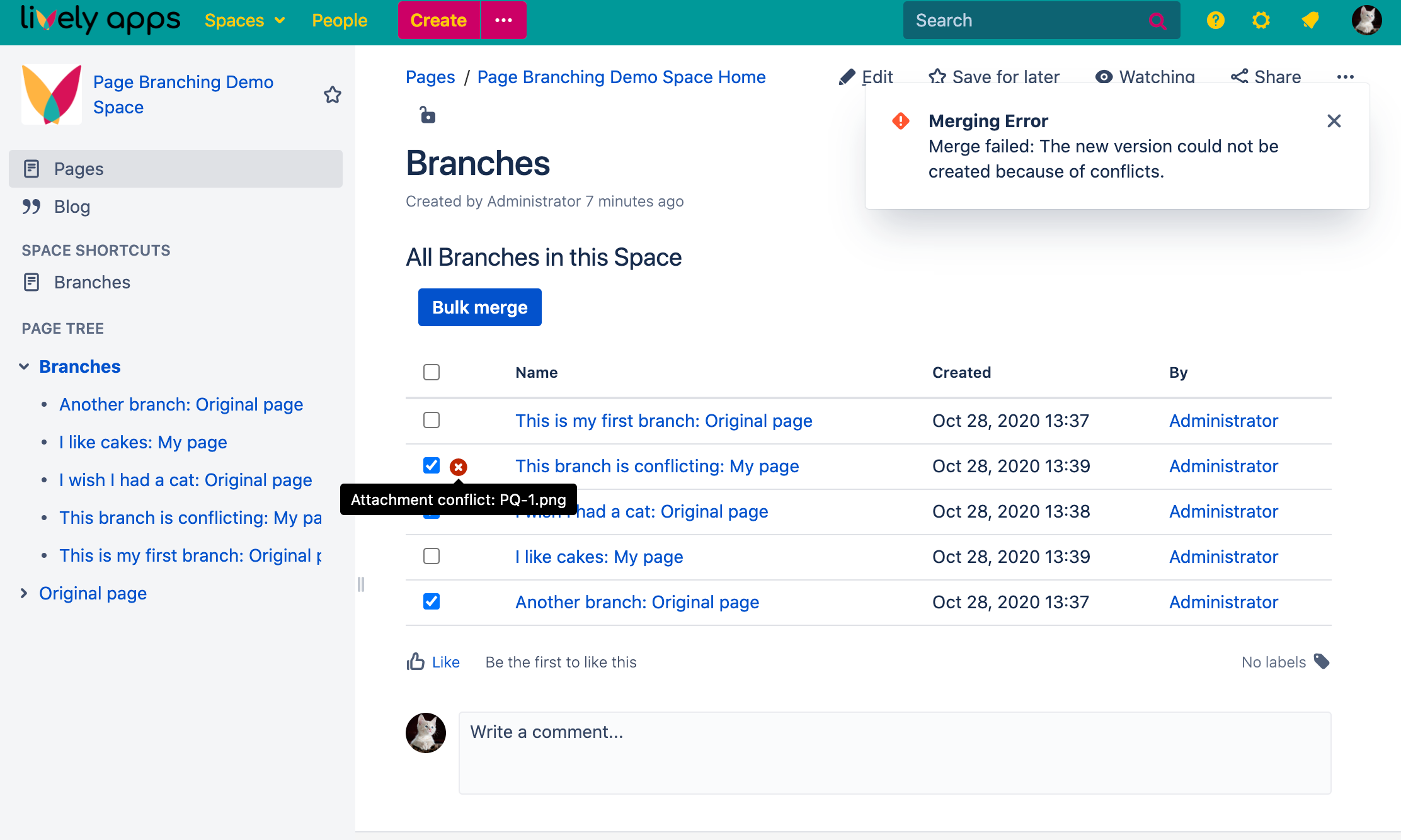Open 'I wish I had a cat' tree item
This screenshot has width=1401, height=840.
[x=186, y=480]
